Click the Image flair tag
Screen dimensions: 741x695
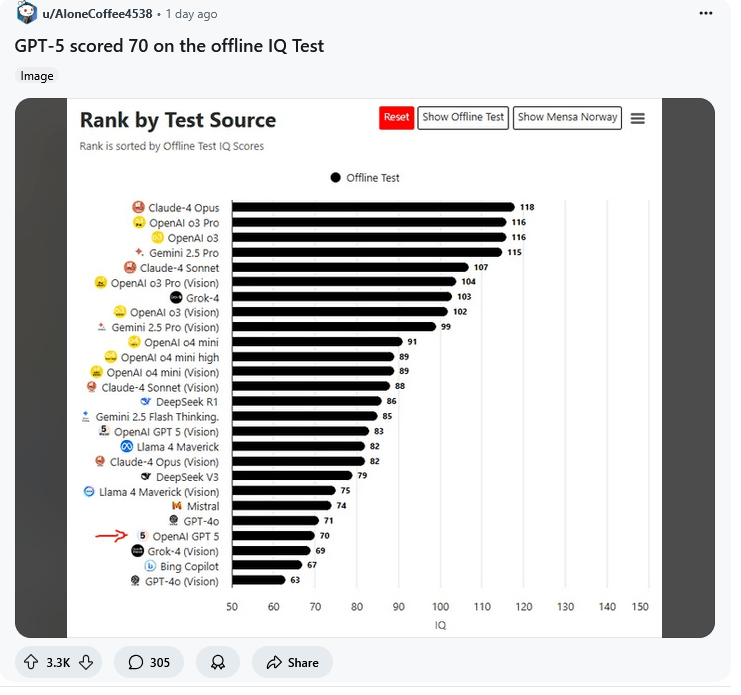point(37,76)
